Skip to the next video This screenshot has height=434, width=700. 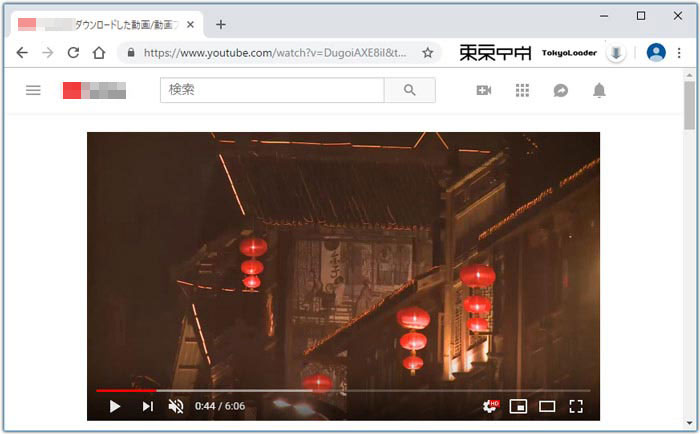pos(148,406)
